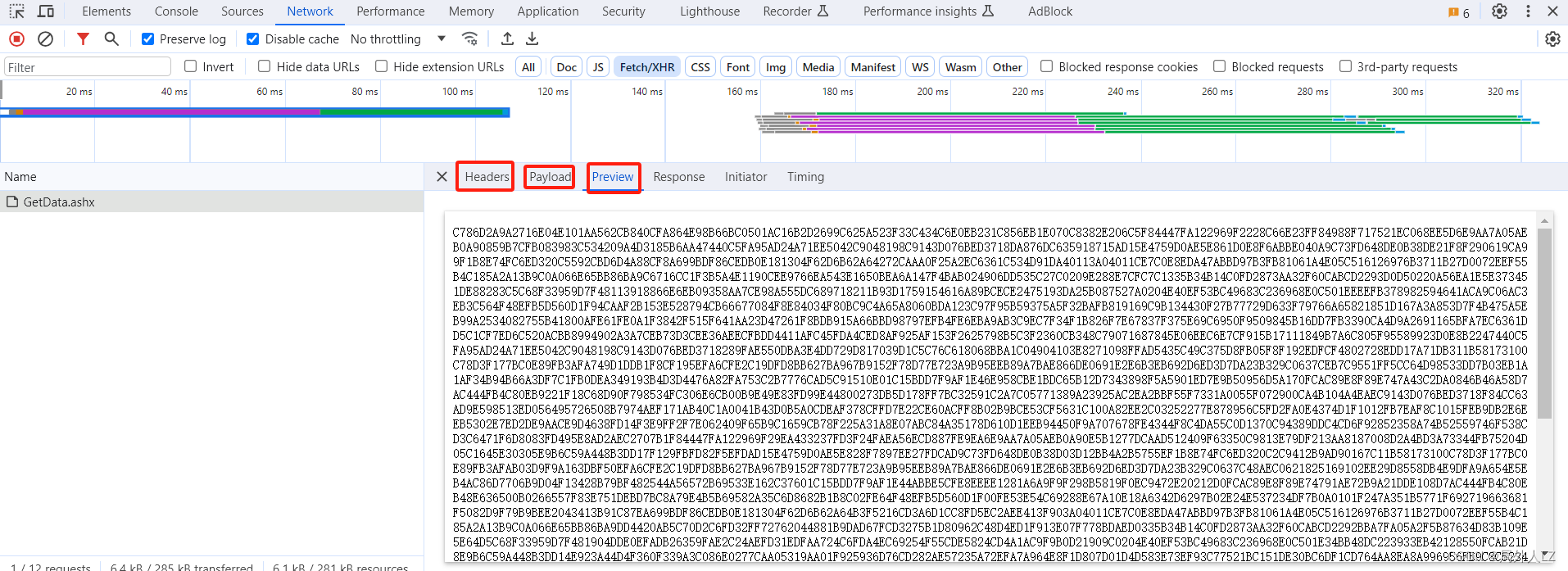Filter requests by WS type
The height and width of the screenshot is (571, 1568).
[x=921, y=67]
